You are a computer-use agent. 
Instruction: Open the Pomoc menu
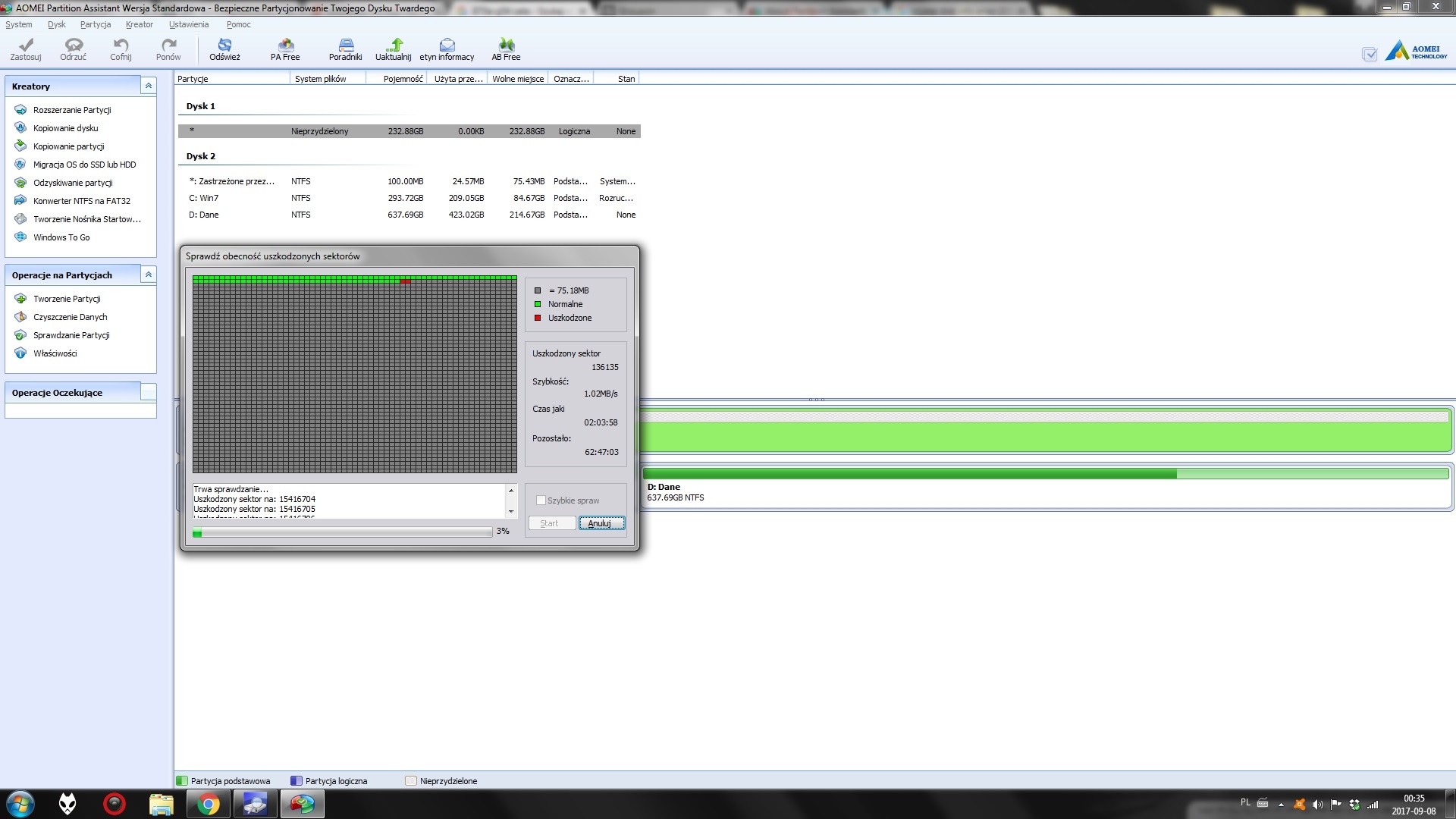click(238, 24)
